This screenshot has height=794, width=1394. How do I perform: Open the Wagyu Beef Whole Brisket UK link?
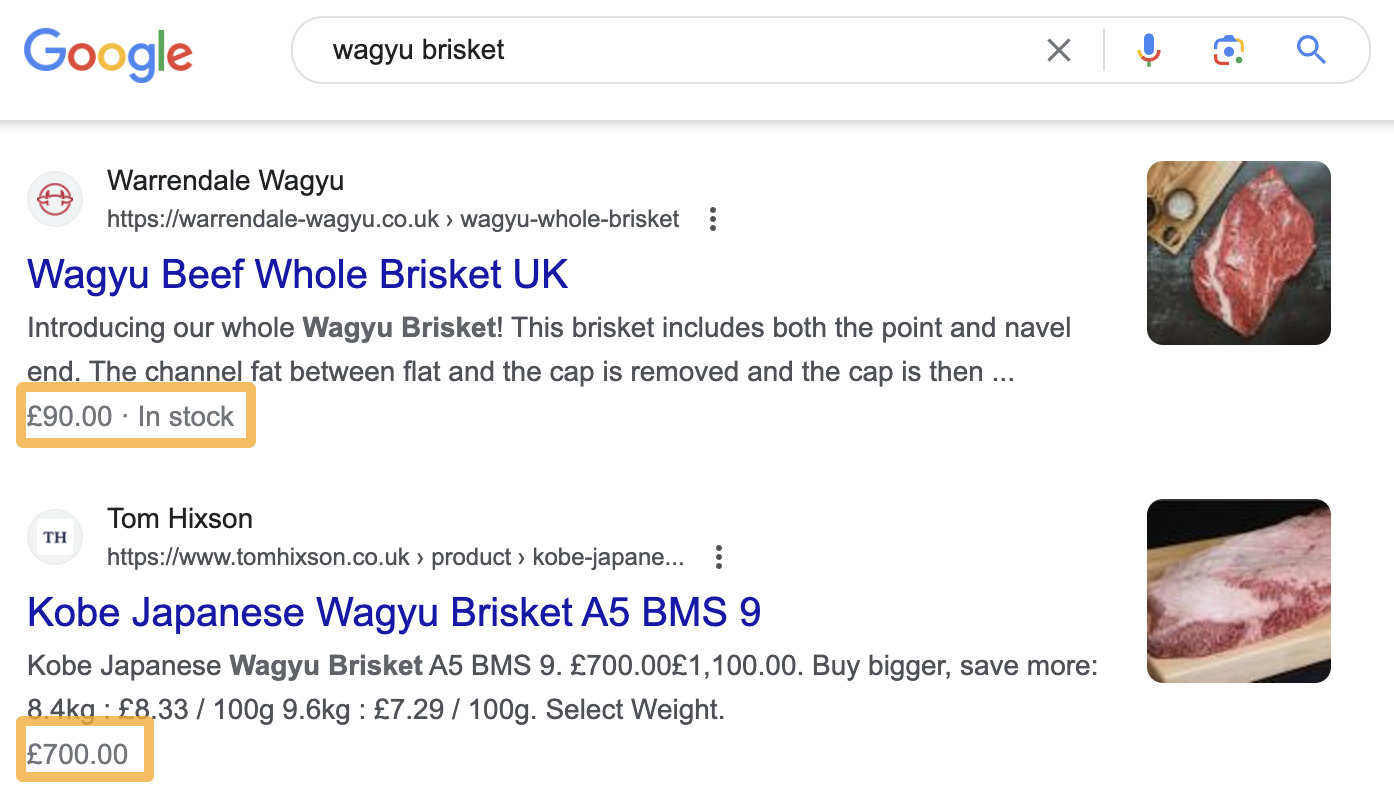297,274
